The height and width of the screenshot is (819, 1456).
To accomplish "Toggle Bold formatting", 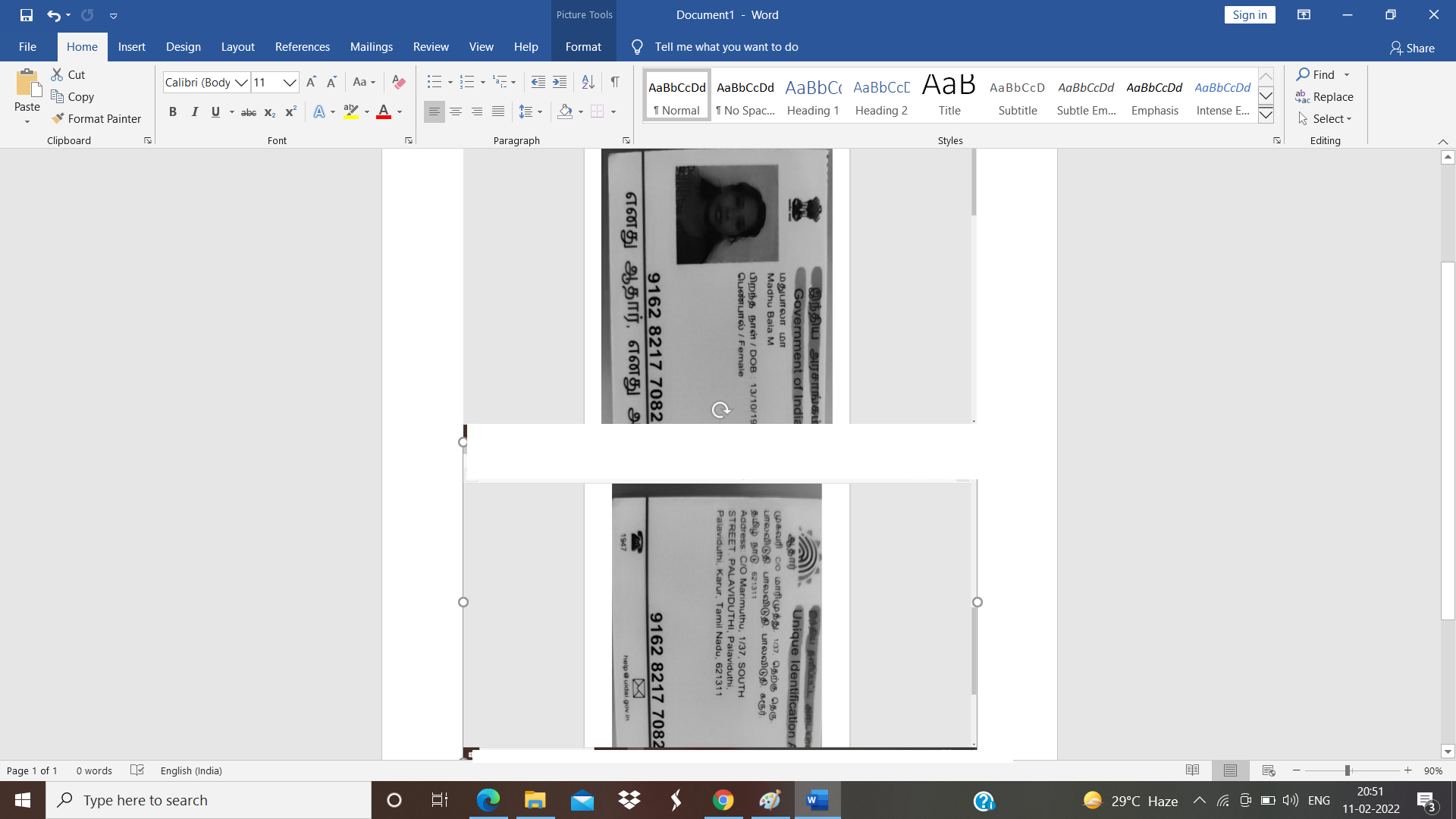I will click(173, 112).
